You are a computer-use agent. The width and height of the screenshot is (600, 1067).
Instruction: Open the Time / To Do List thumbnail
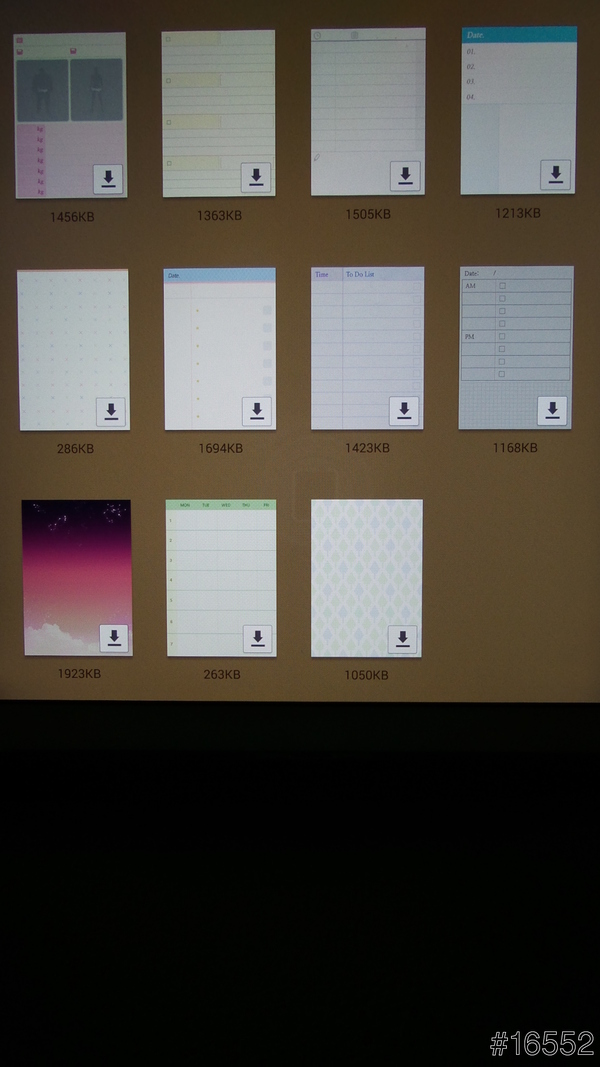[367, 348]
